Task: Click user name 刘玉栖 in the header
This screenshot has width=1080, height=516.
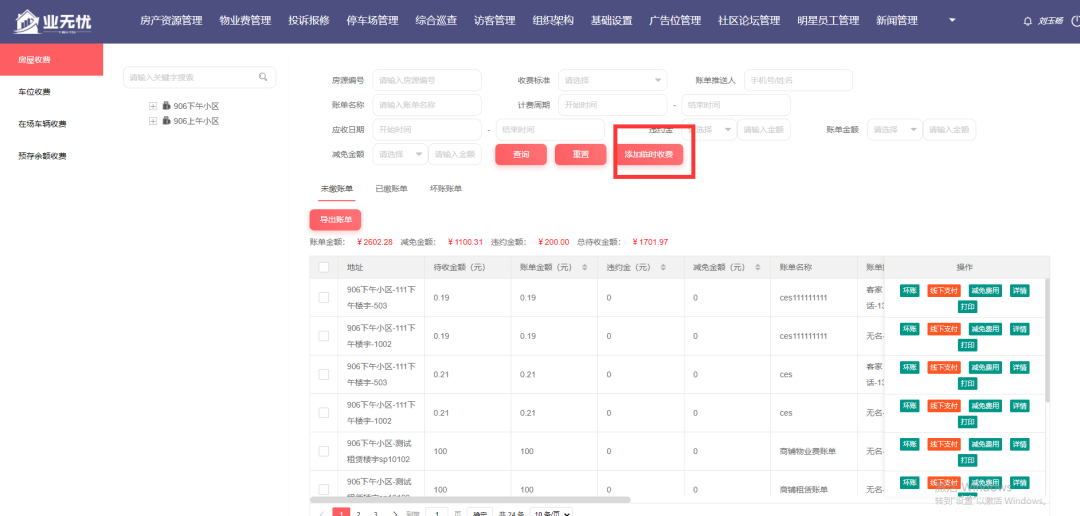Action: (1052, 21)
